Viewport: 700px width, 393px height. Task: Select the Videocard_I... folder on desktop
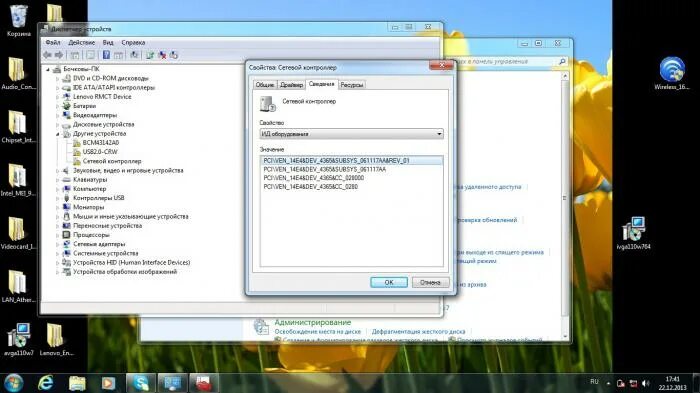18,233
